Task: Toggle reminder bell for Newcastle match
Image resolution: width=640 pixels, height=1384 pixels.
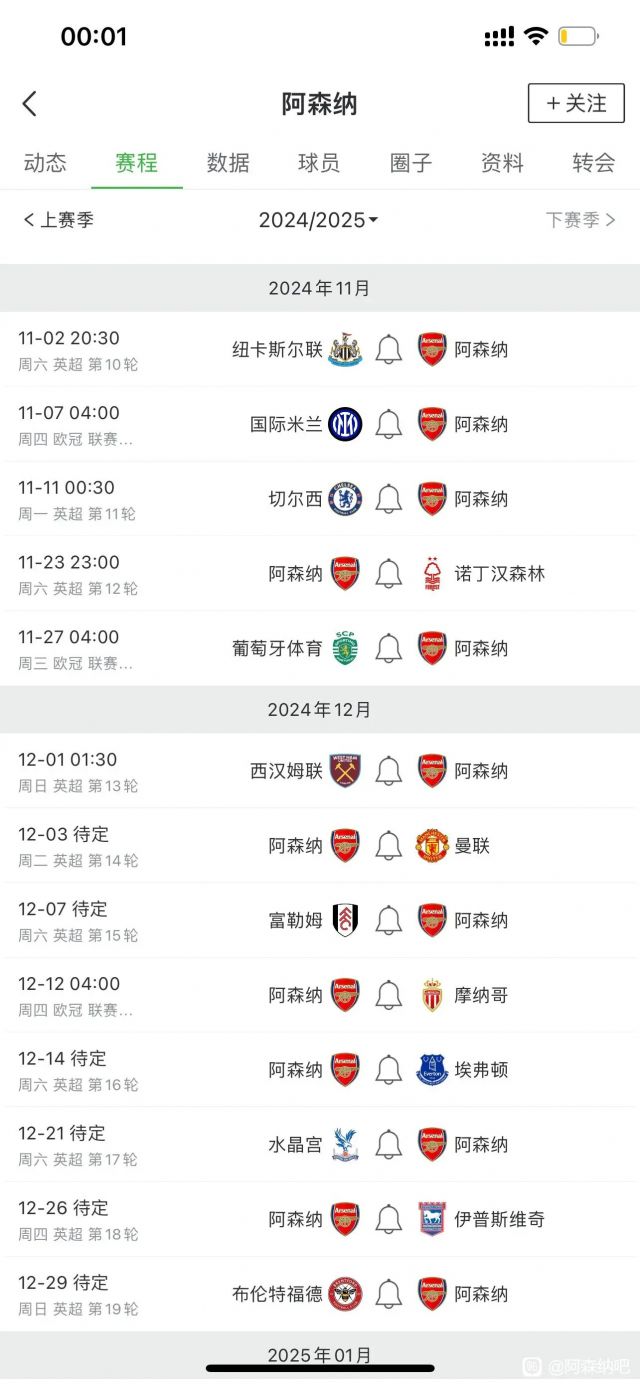Action: click(388, 350)
